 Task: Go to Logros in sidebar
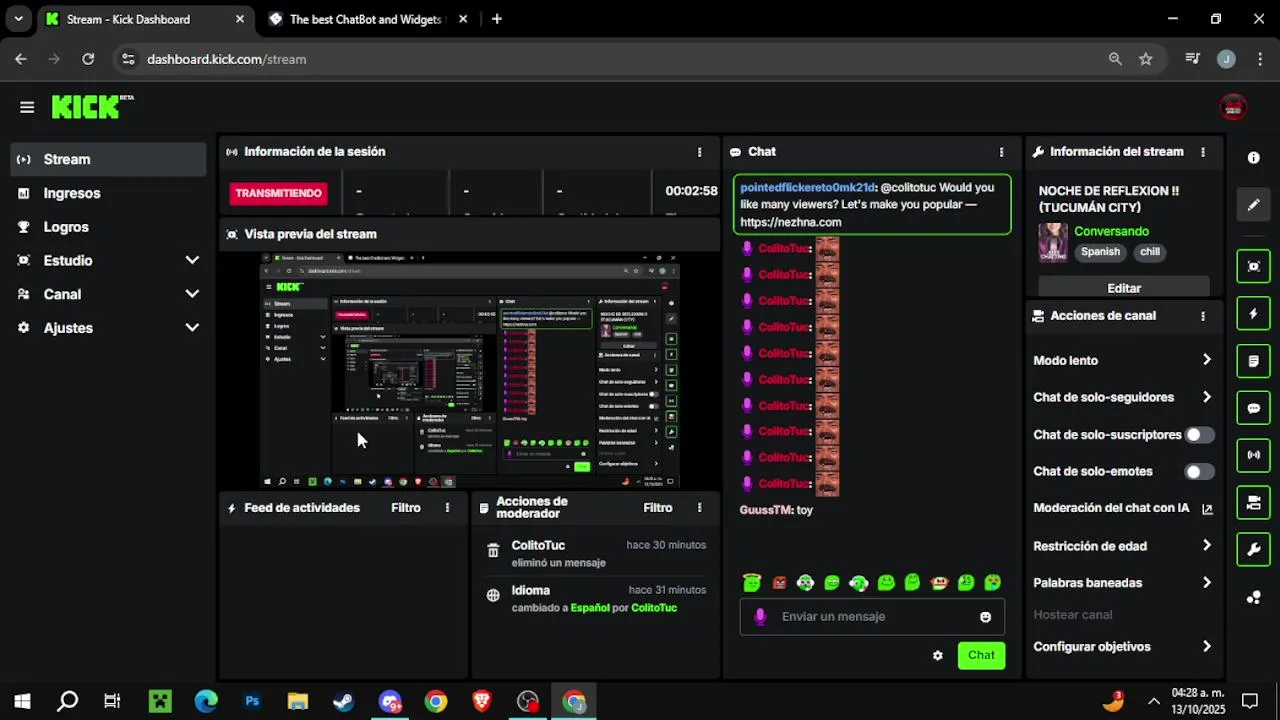109,227
